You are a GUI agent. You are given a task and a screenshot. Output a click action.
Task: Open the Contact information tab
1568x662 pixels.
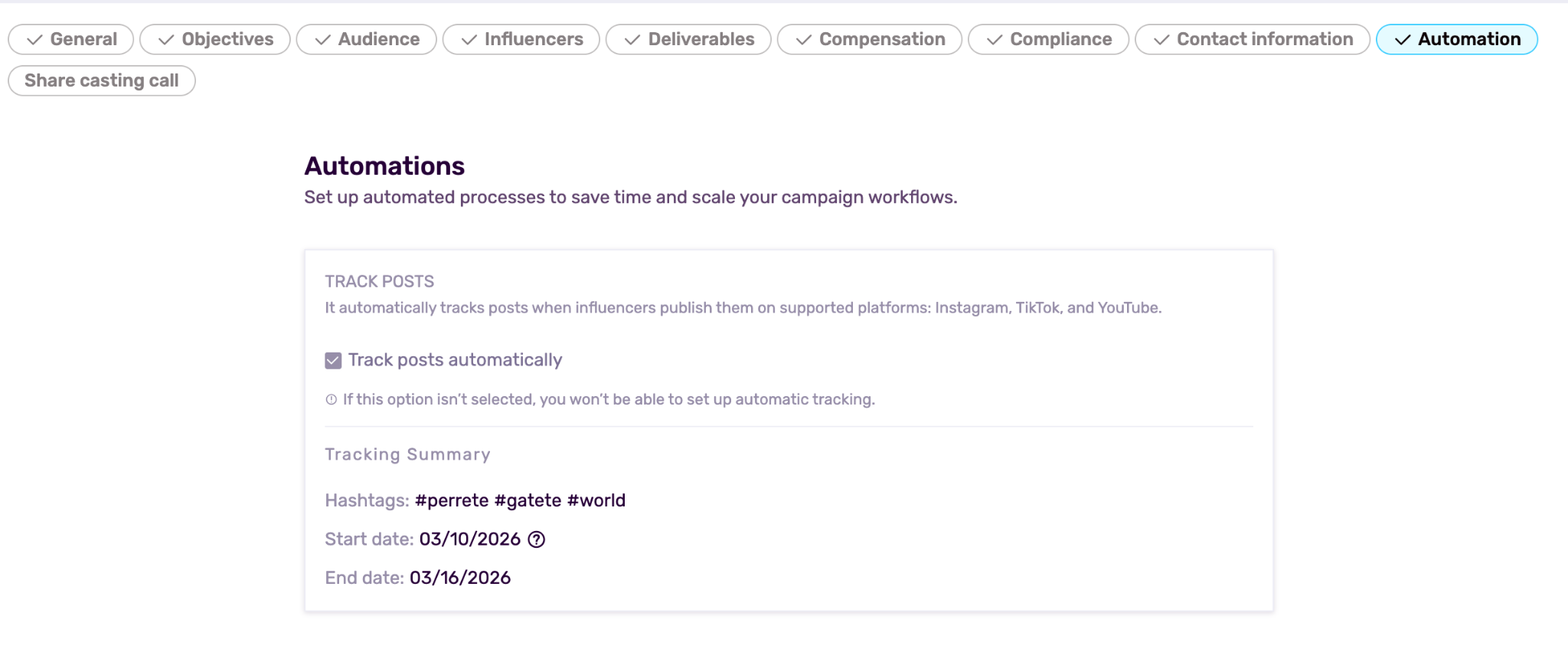pos(1253,39)
